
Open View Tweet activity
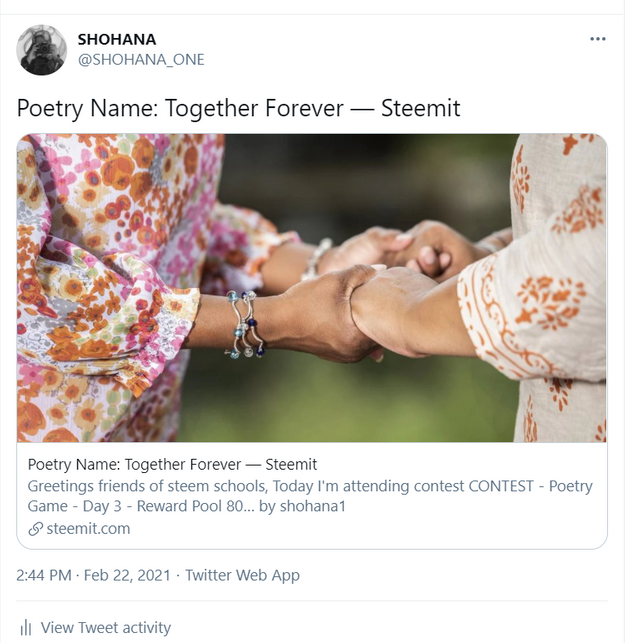(x=106, y=627)
